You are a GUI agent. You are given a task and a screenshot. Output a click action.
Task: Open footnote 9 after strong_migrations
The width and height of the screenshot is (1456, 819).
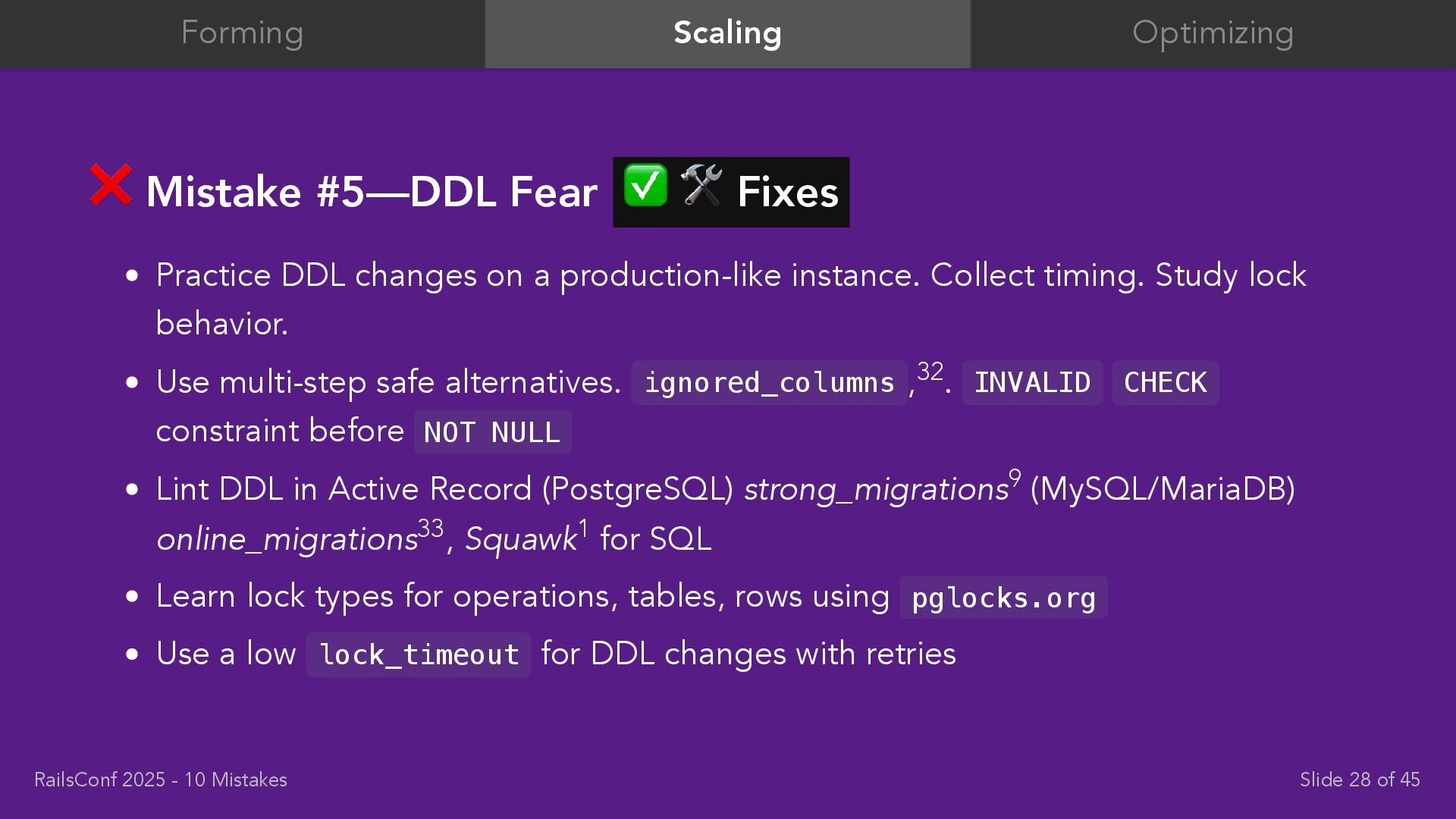1015,479
